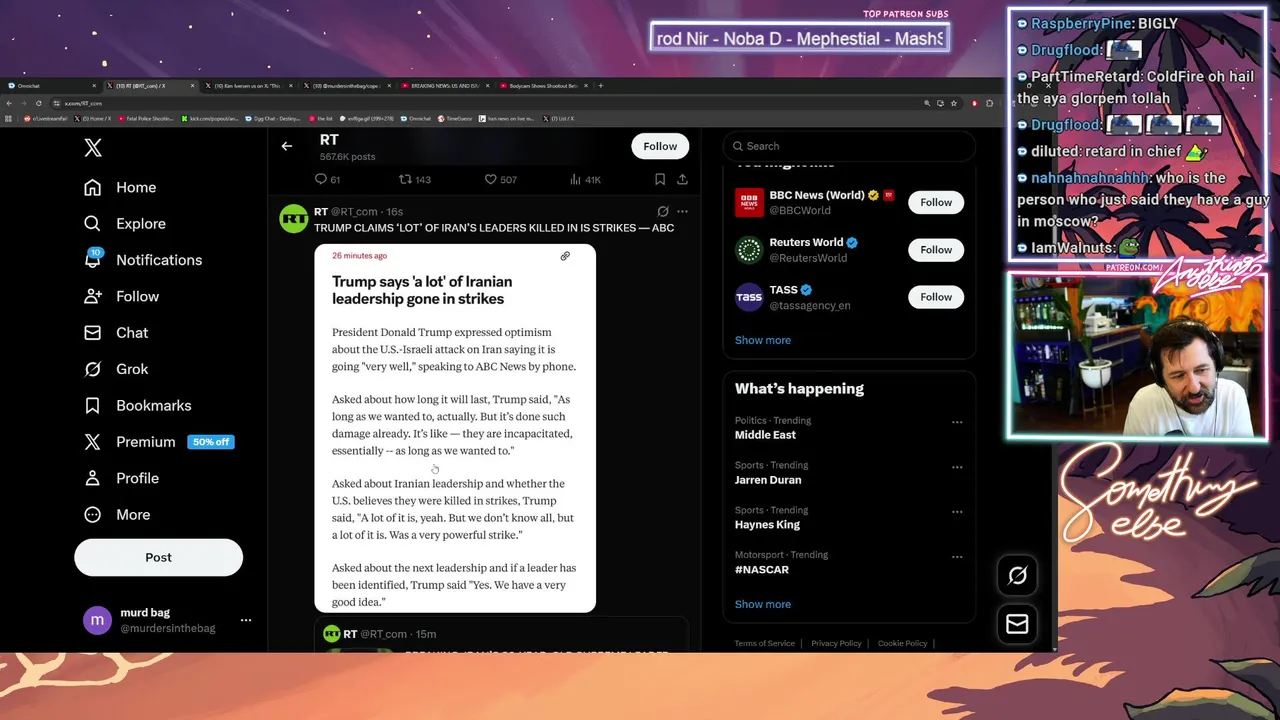Open a new browser tab with plus
Viewport: 1280px width, 720px height.
(601, 86)
